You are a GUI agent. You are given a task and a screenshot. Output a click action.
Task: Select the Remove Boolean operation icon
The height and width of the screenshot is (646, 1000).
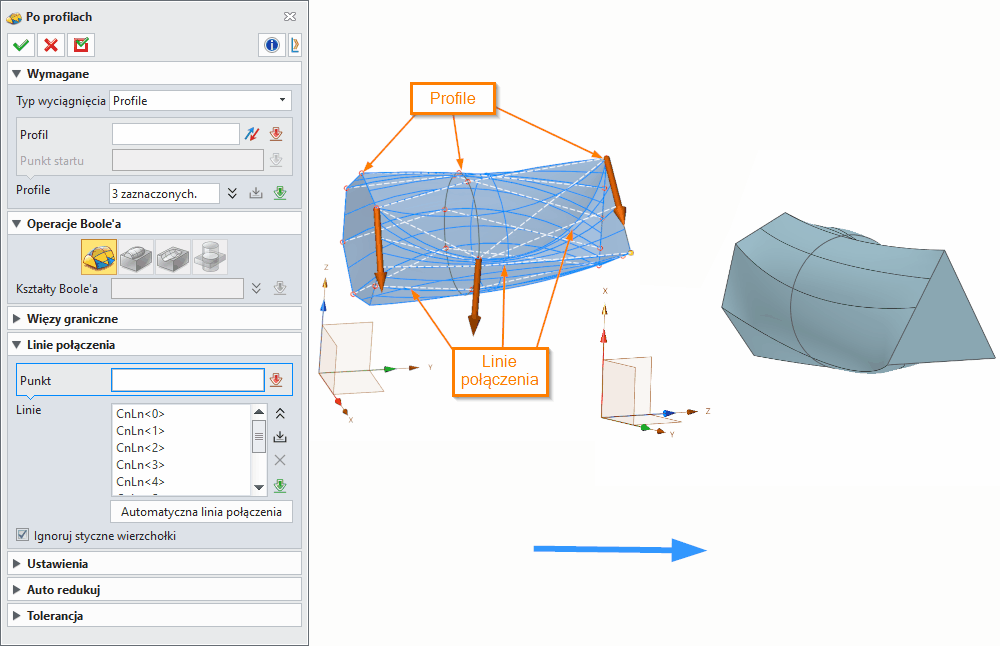click(172, 257)
